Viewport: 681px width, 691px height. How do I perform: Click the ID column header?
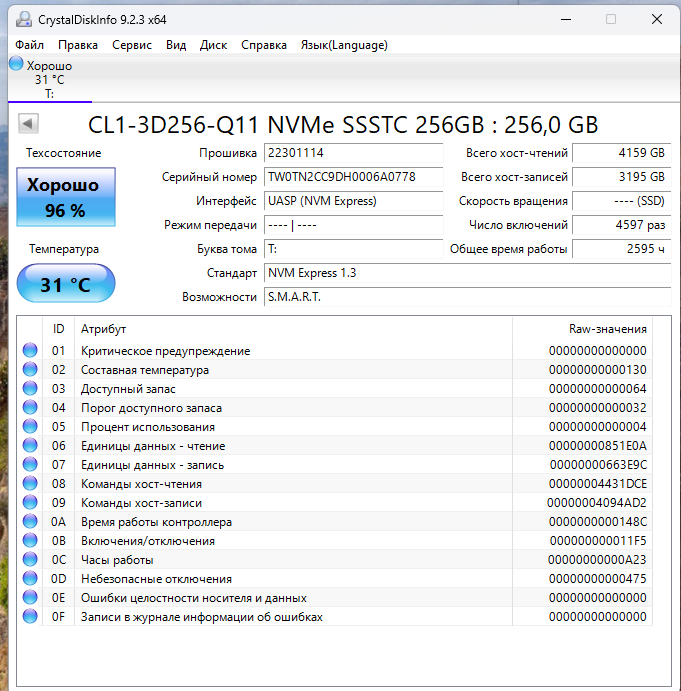pos(59,329)
